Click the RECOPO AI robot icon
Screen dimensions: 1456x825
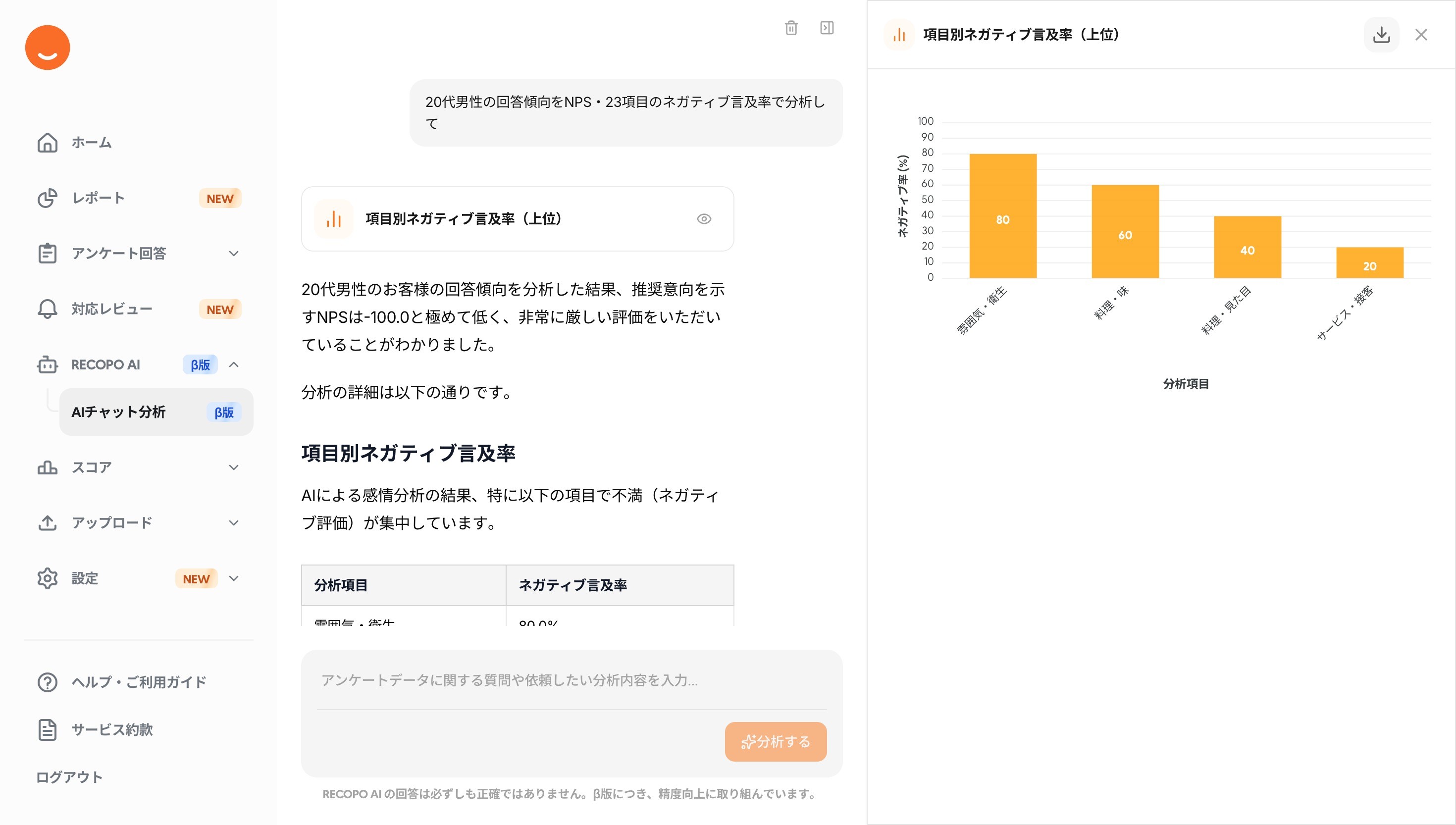[48, 365]
